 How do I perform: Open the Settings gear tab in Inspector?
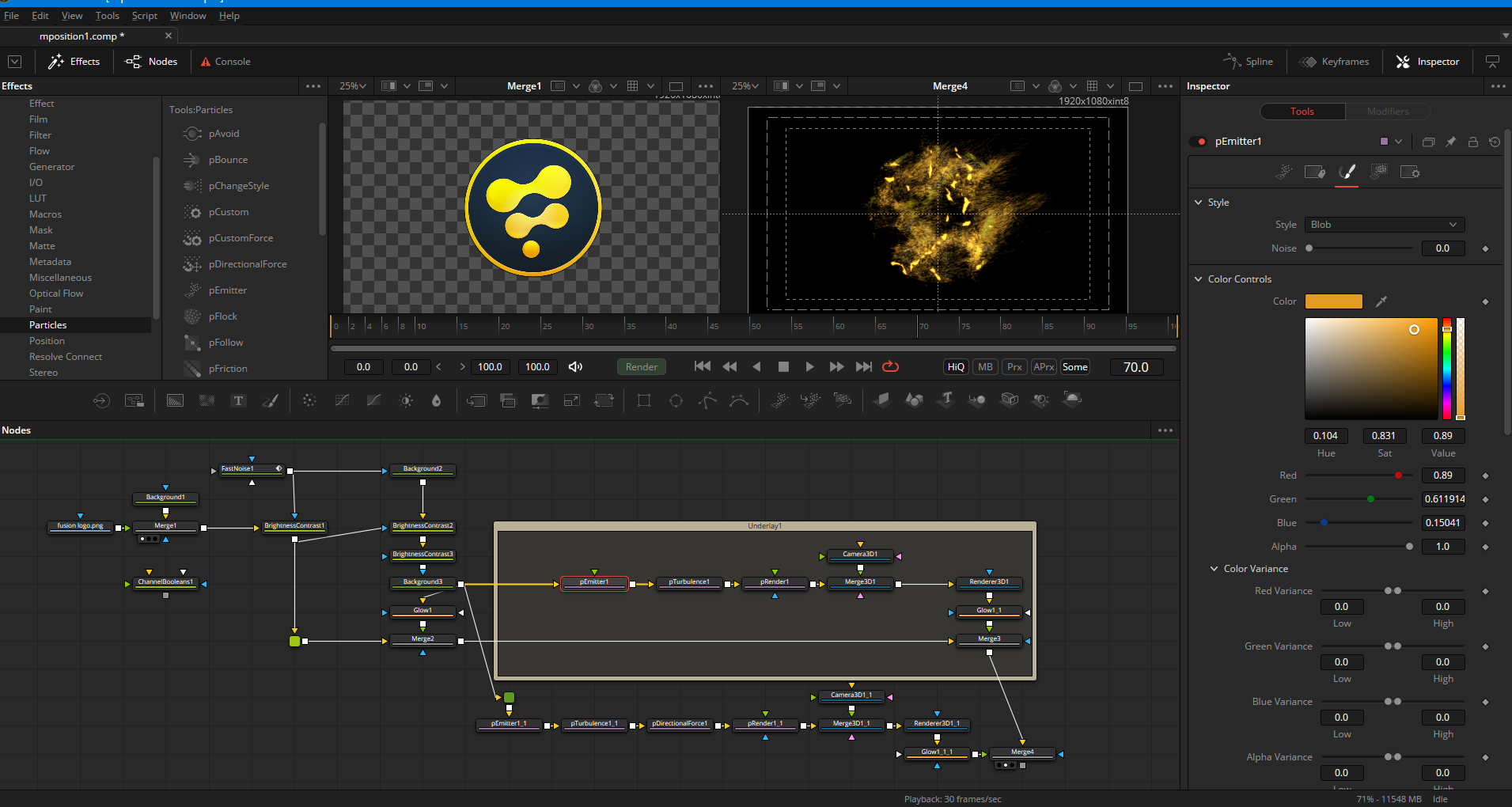coord(1410,172)
